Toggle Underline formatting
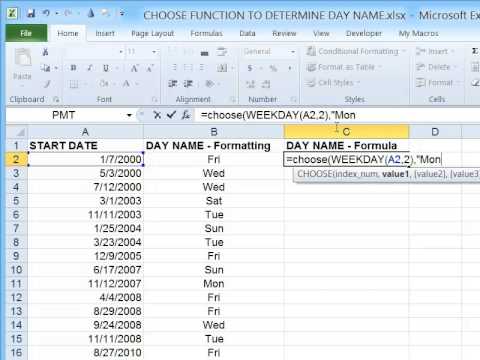The height and width of the screenshot is (360, 480). [x=106, y=68]
